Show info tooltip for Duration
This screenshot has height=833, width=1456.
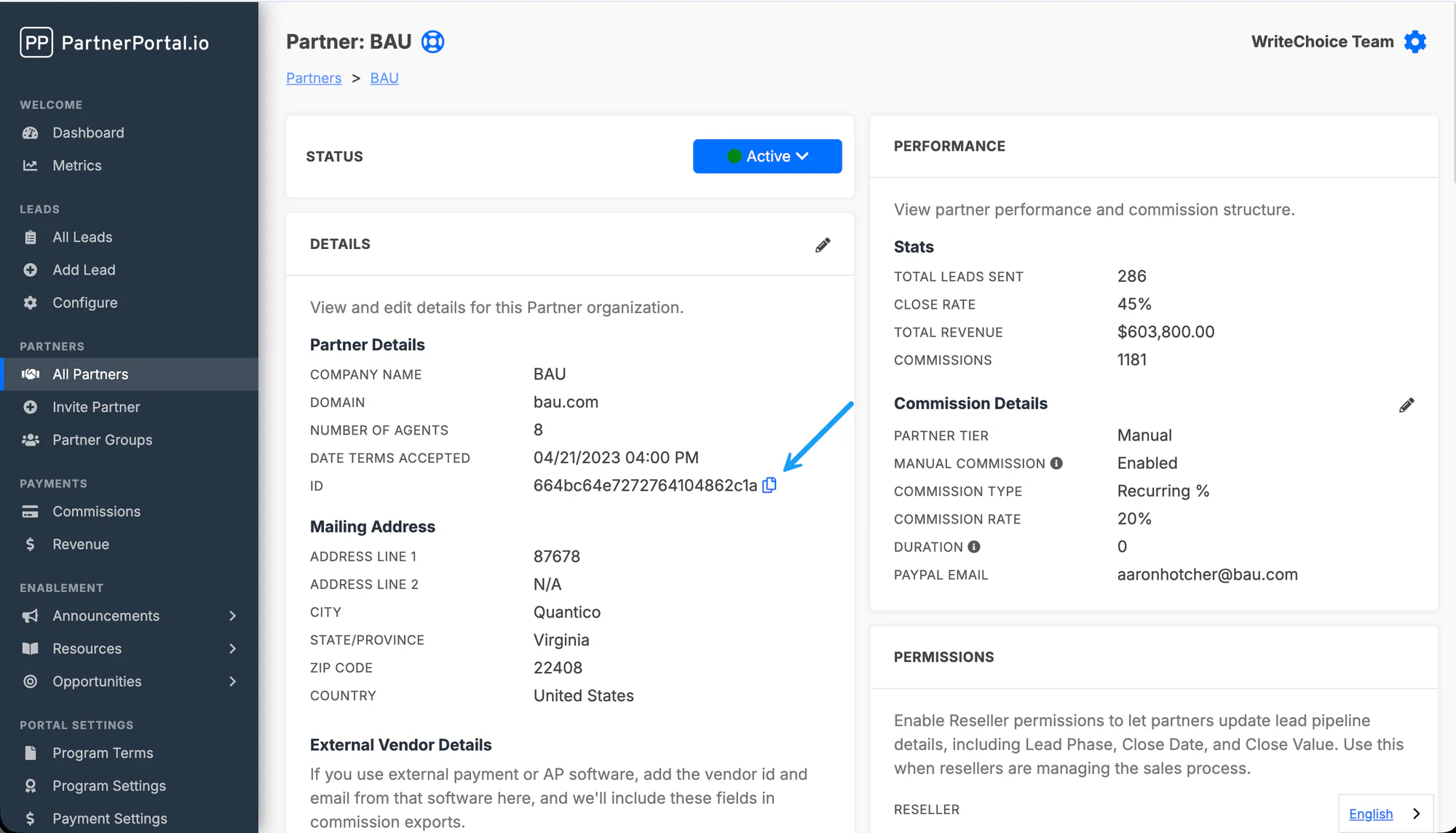pyautogui.click(x=974, y=547)
